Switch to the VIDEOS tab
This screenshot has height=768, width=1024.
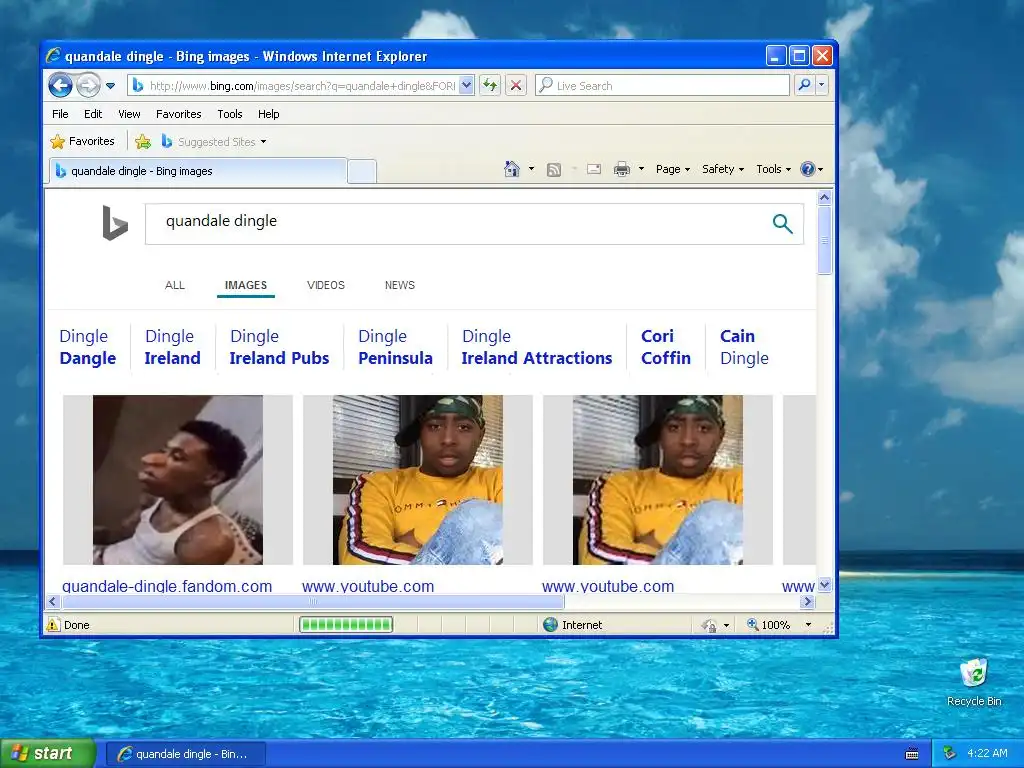point(326,285)
